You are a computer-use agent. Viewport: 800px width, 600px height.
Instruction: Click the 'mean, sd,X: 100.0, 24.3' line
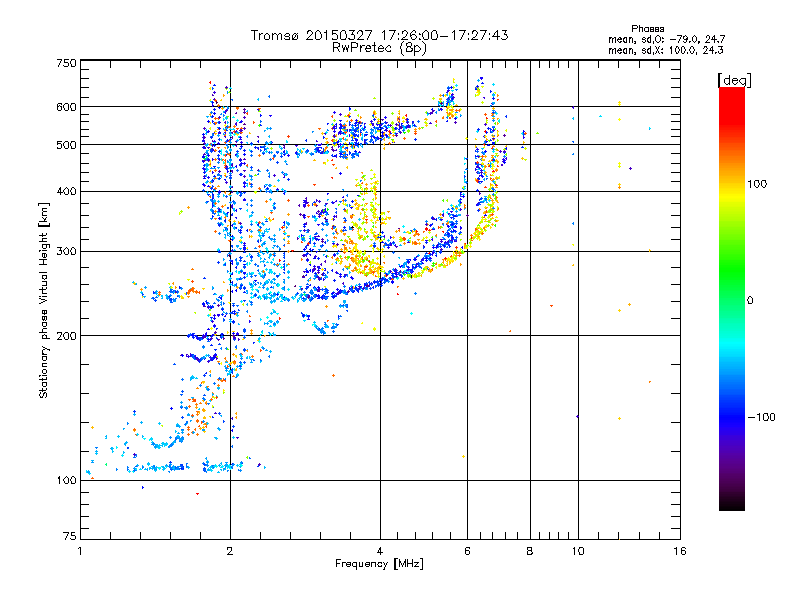tap(665, 50)
